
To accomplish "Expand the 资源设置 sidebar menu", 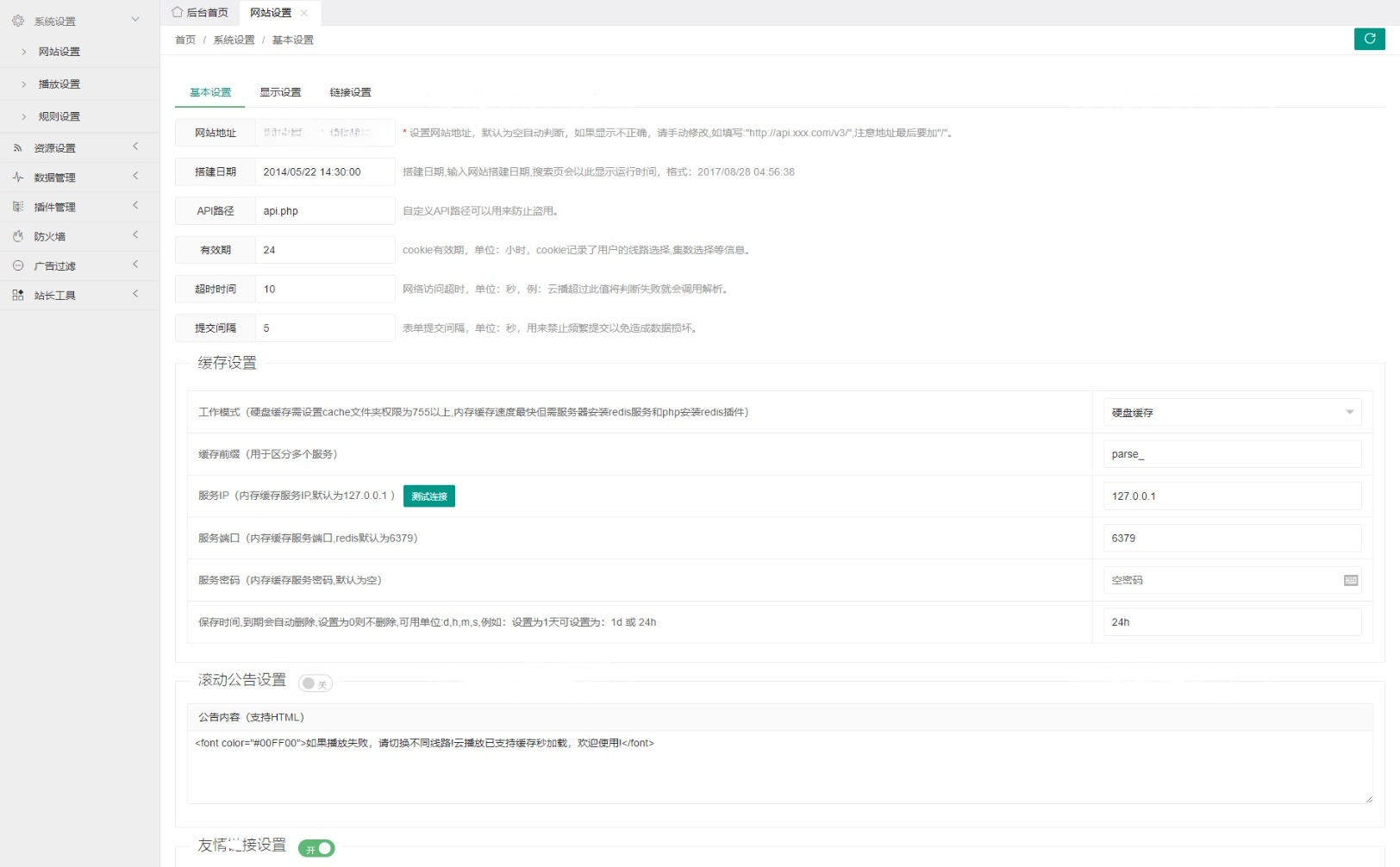I will 135,147.
